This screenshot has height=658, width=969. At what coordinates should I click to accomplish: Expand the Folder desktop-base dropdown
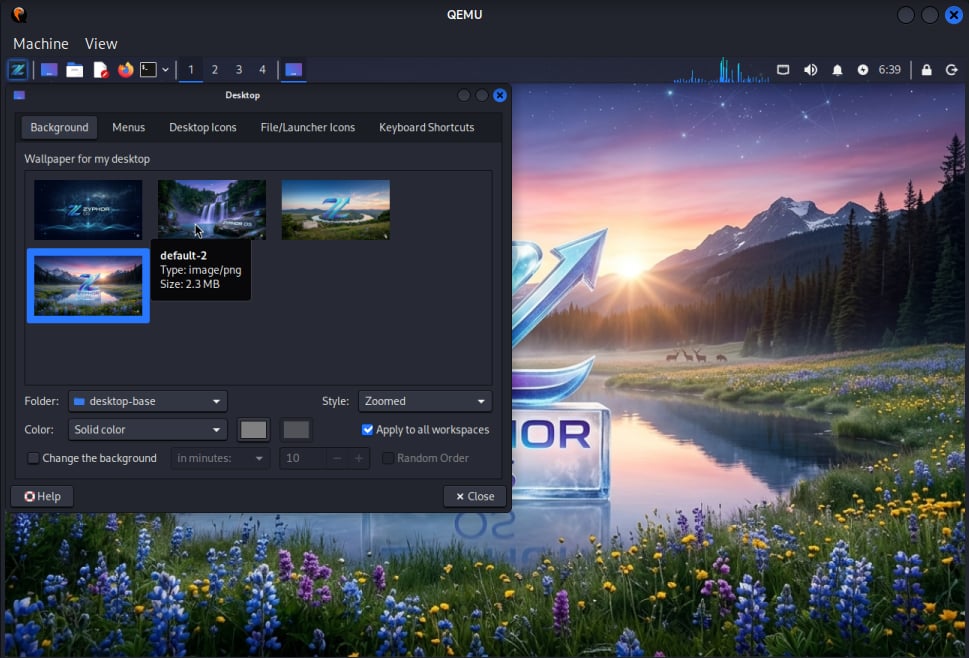(148, 401)
